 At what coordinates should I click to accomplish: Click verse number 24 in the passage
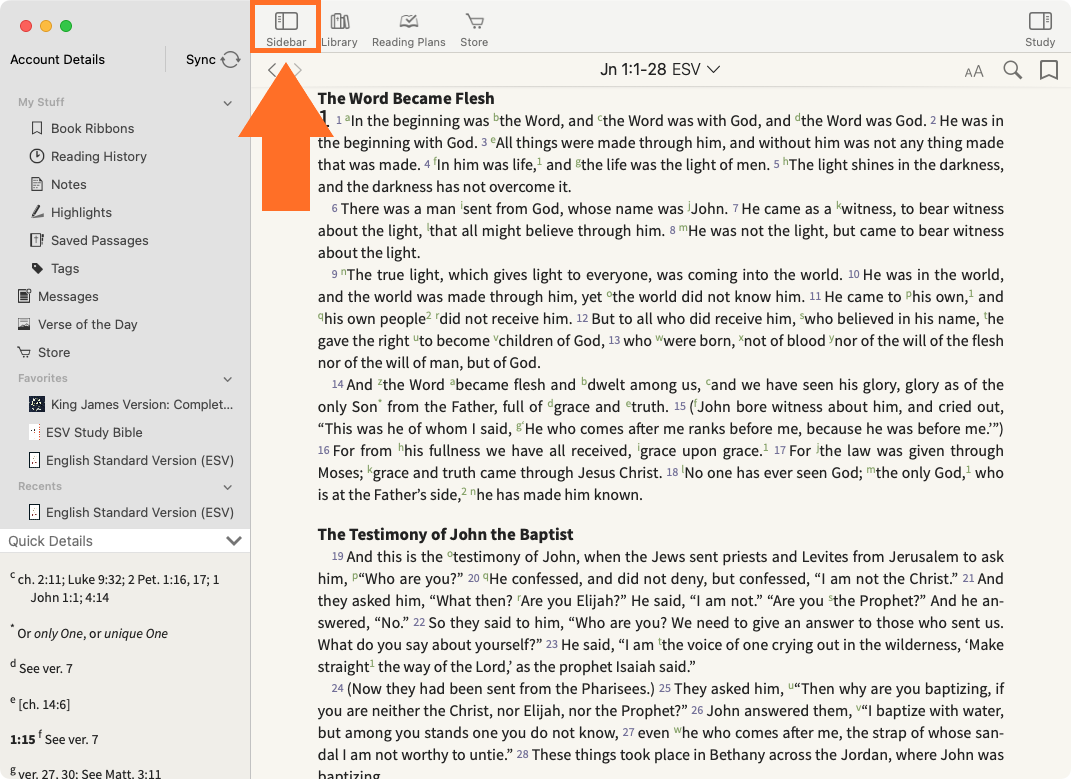[x=337, y=689]
